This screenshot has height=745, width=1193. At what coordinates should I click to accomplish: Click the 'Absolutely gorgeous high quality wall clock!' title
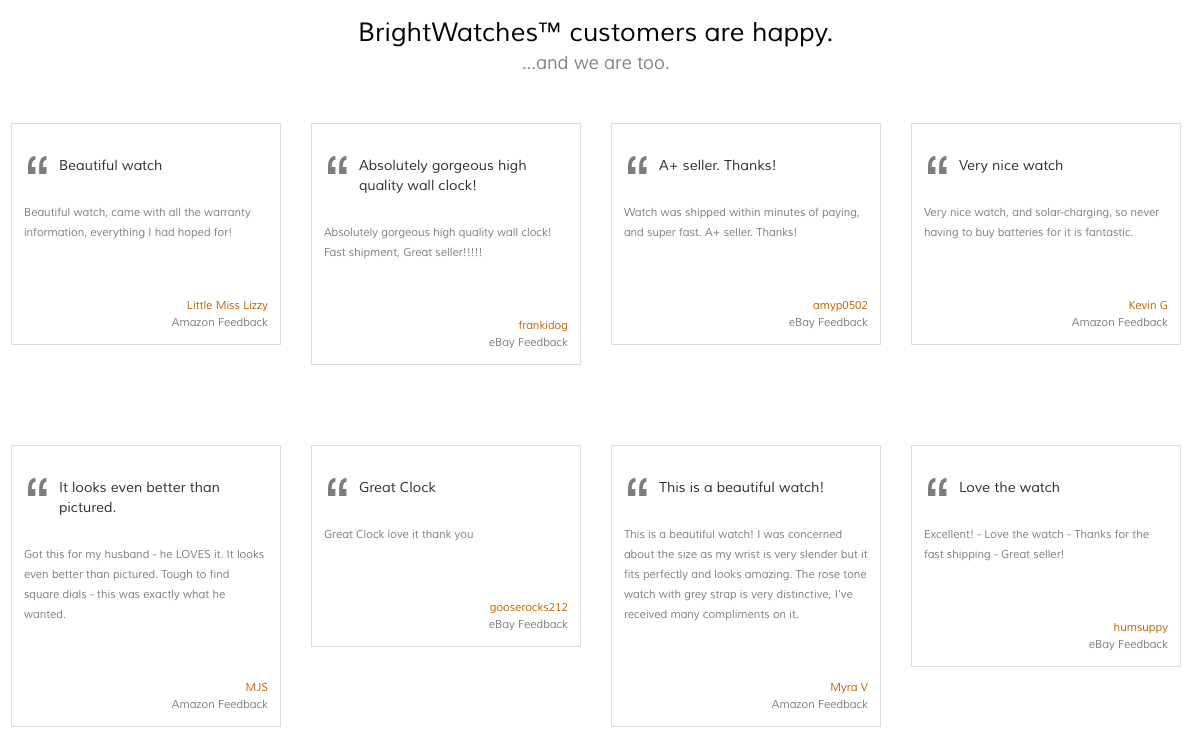(443, 175)
